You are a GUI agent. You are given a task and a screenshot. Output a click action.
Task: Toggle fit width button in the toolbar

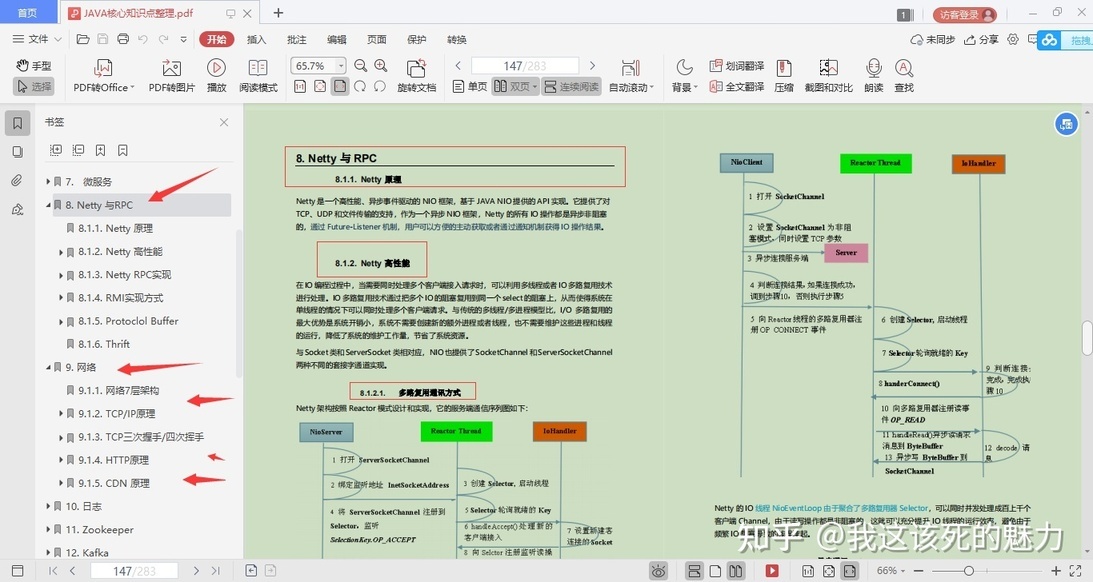tap(339, 86)
